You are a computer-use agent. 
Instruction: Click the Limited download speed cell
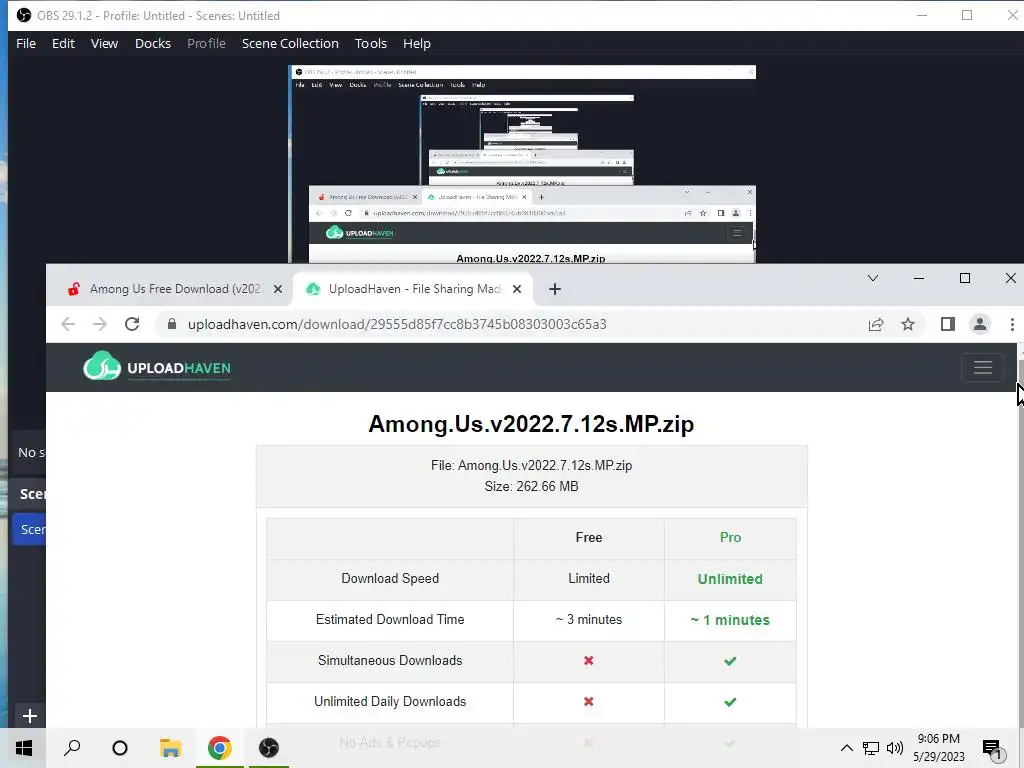coord(588,579)
